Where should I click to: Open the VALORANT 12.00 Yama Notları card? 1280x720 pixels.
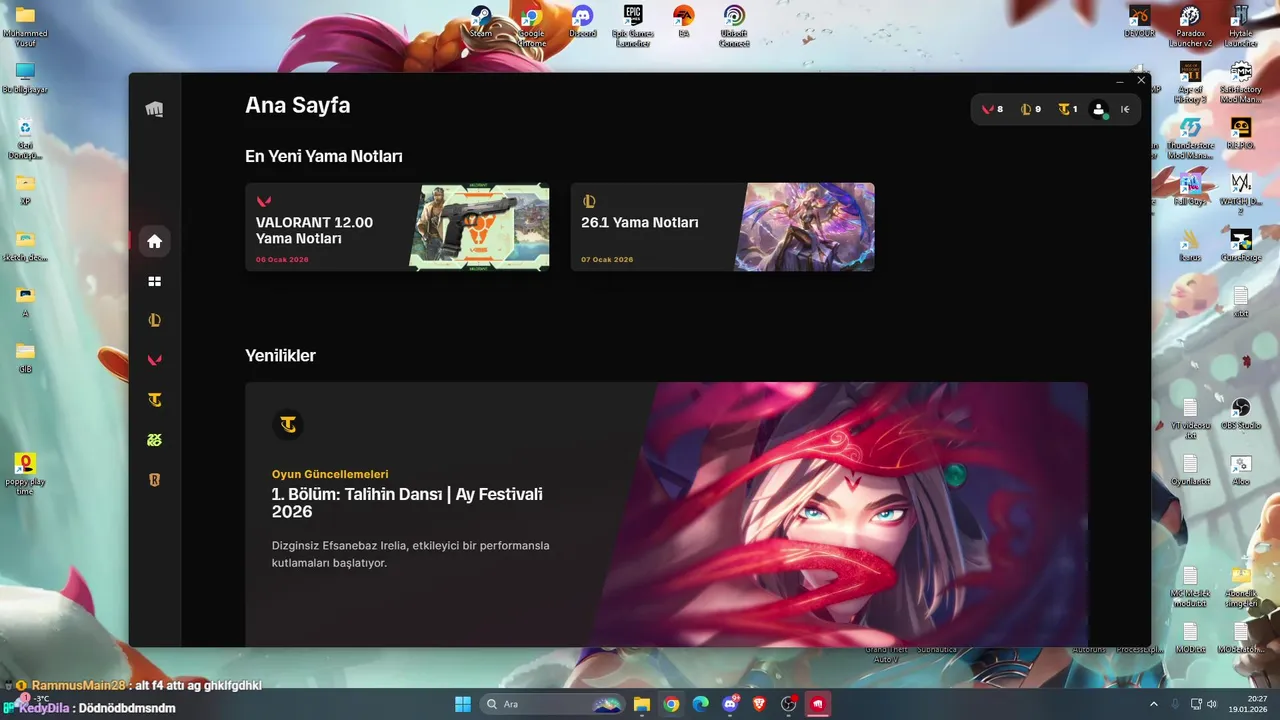pos(397,227)
